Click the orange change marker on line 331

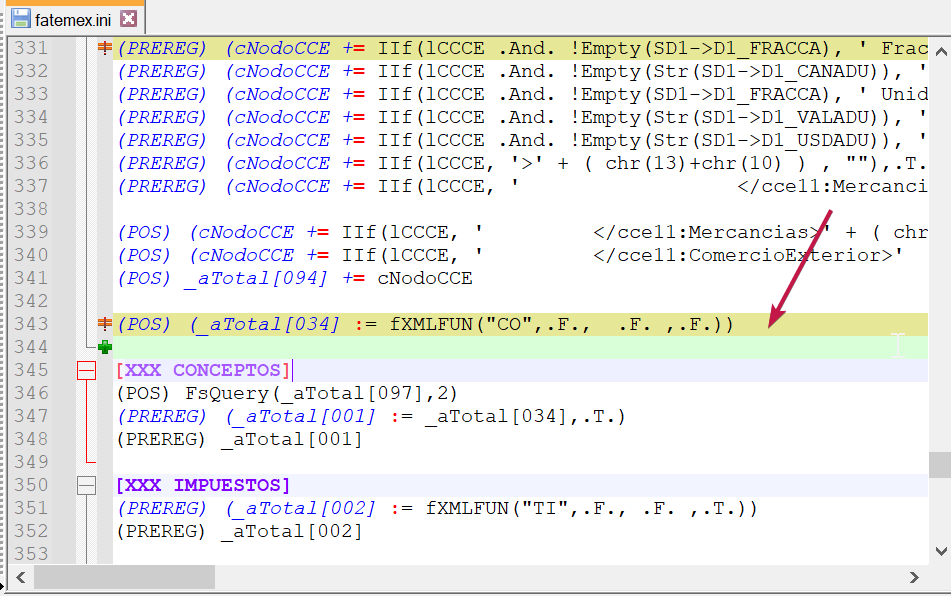(x=105, y=47)
